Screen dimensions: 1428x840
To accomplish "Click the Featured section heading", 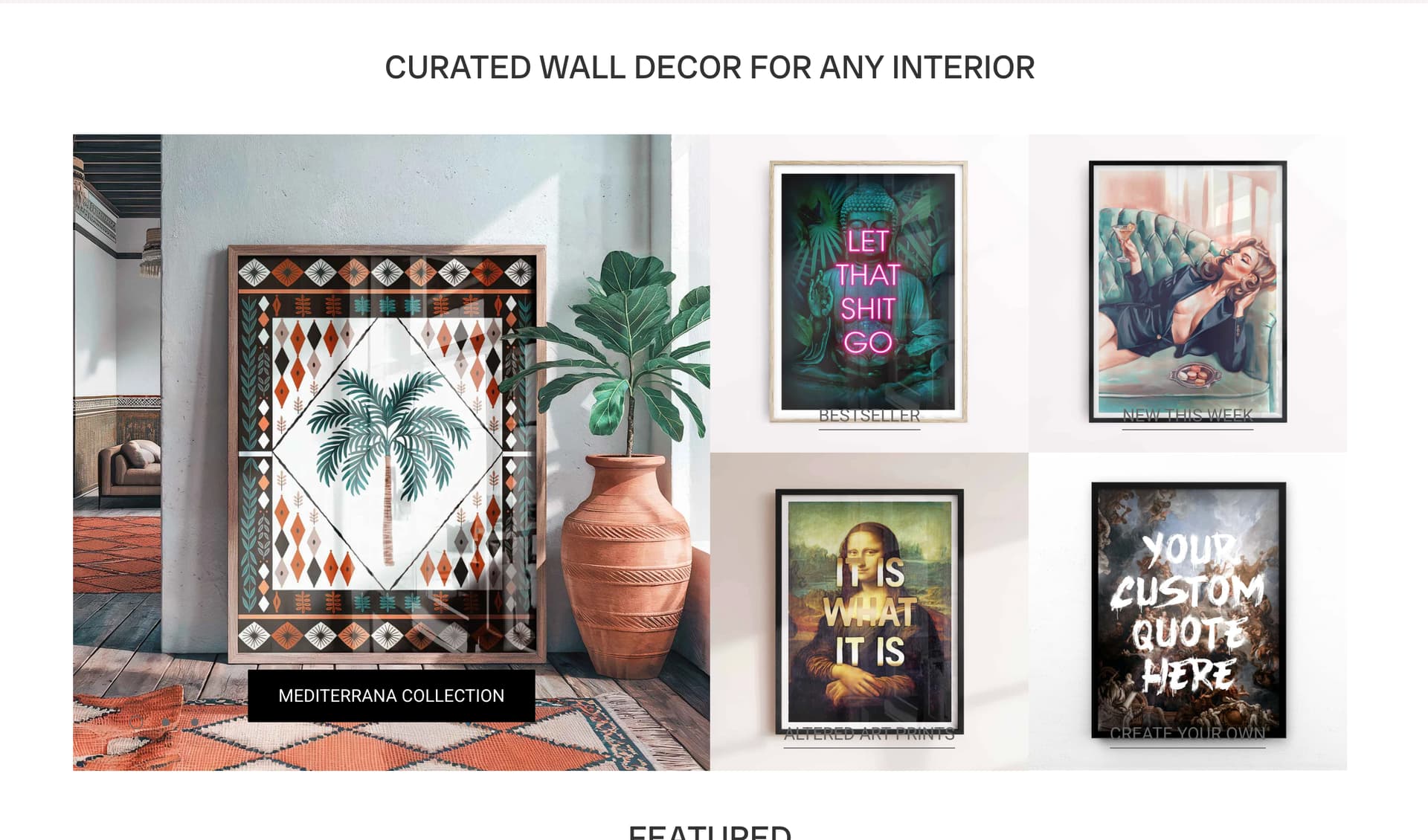I will pos(710,832).
